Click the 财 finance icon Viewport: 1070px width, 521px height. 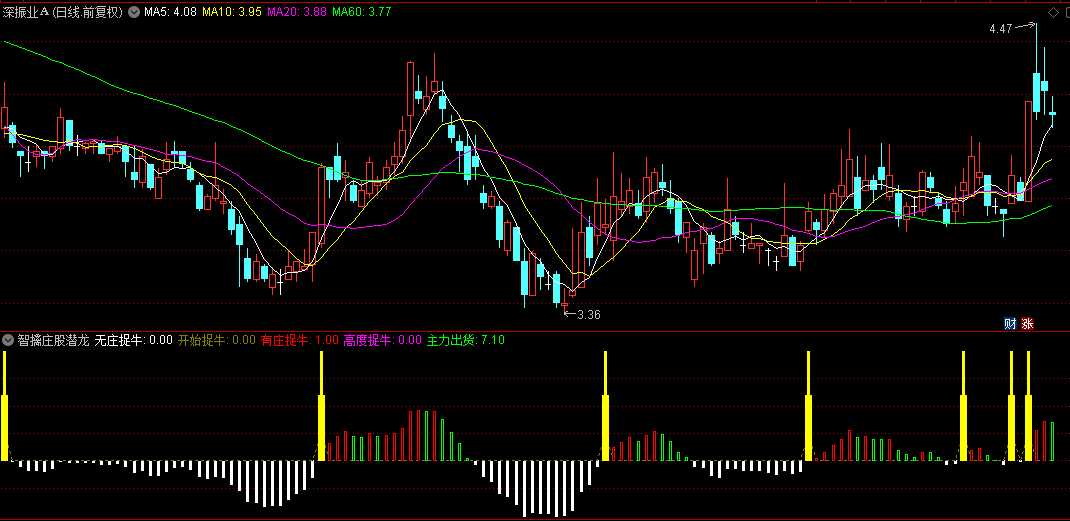1011,324
